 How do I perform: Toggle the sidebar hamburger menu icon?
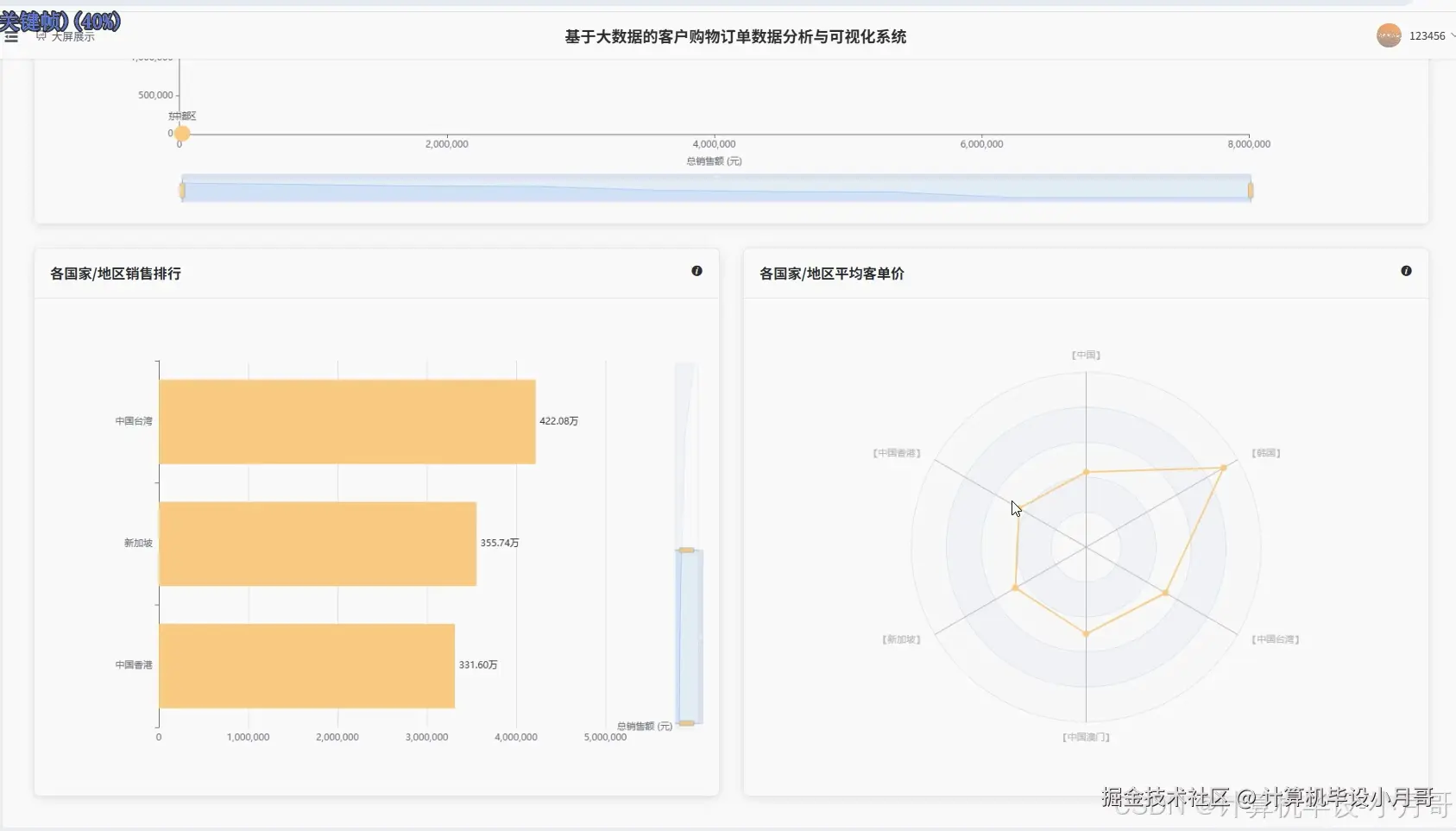[11, 37]
